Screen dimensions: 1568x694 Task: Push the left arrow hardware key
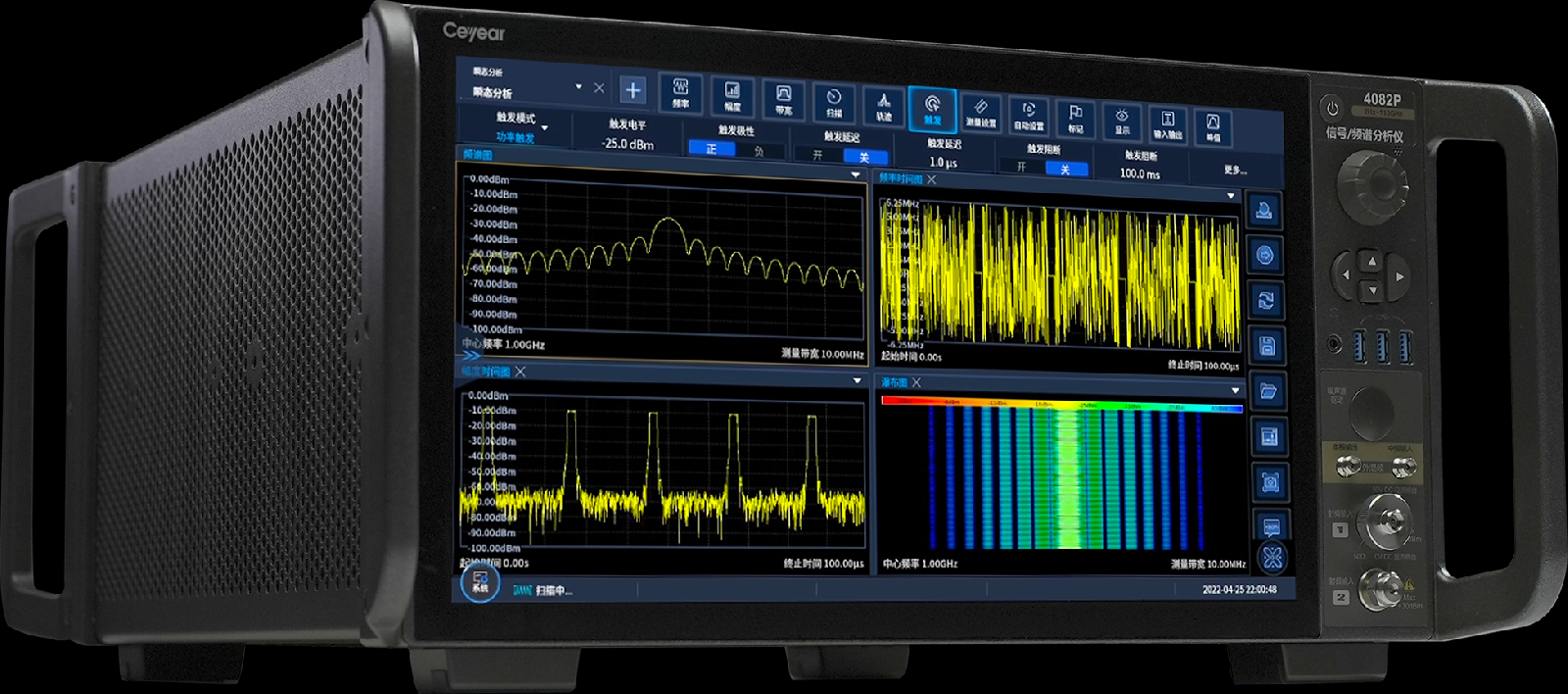[x=1346, y=274]
